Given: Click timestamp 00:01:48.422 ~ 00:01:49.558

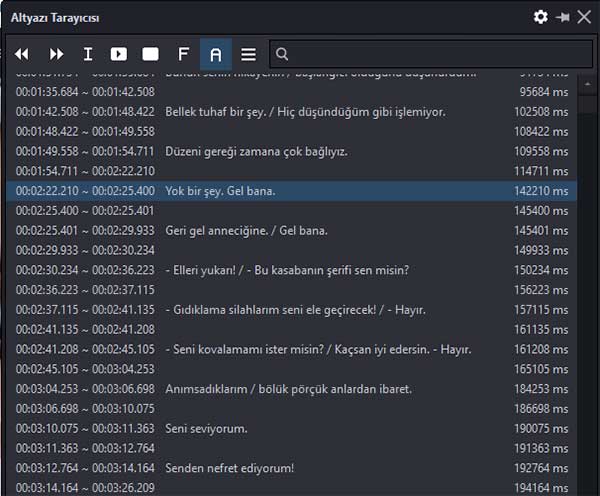Looking at the screenshot, I should [85, 132].
